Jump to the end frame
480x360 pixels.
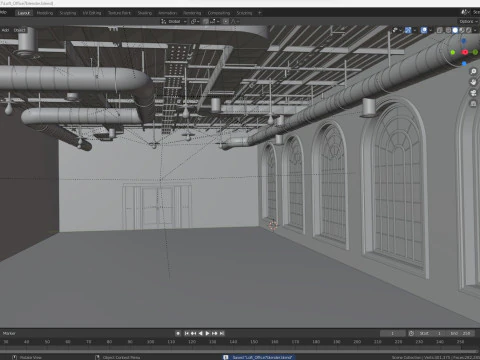tap(222, 333)
